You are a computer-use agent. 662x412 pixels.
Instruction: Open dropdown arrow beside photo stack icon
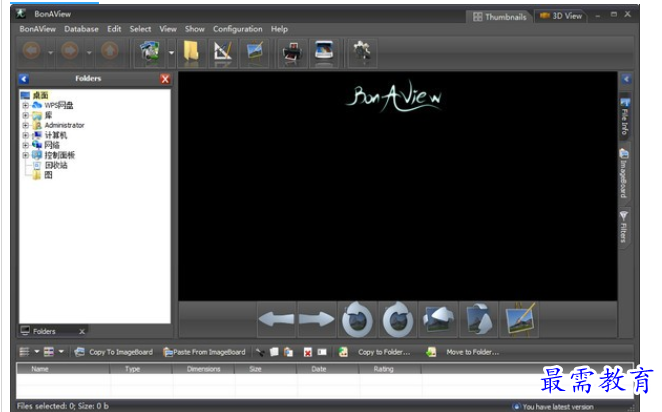(171, 53)
